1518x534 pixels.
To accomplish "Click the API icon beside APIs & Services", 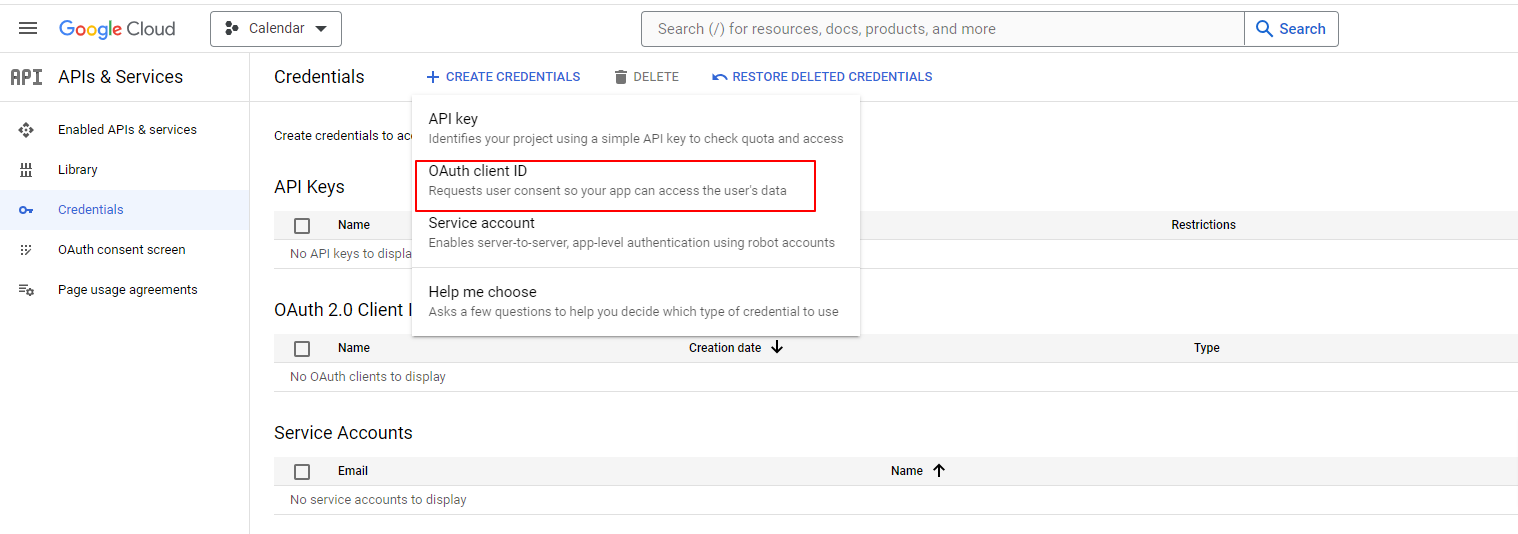I will 26,77.
